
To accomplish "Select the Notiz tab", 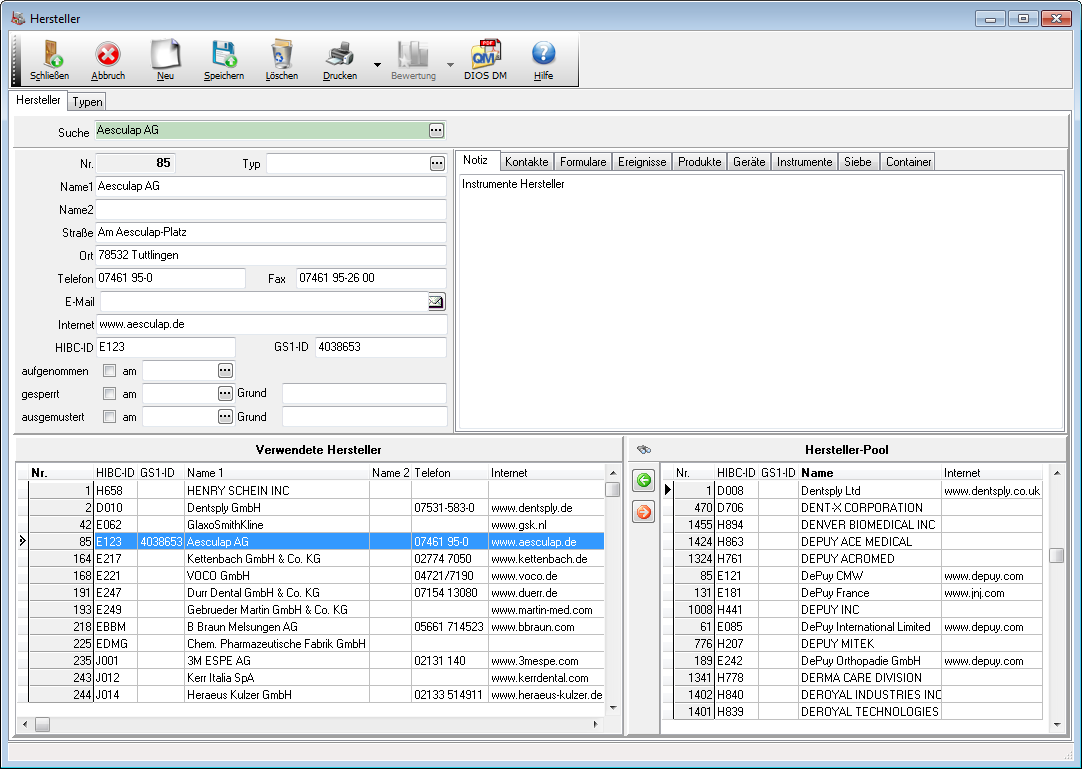I will point(475,160).
